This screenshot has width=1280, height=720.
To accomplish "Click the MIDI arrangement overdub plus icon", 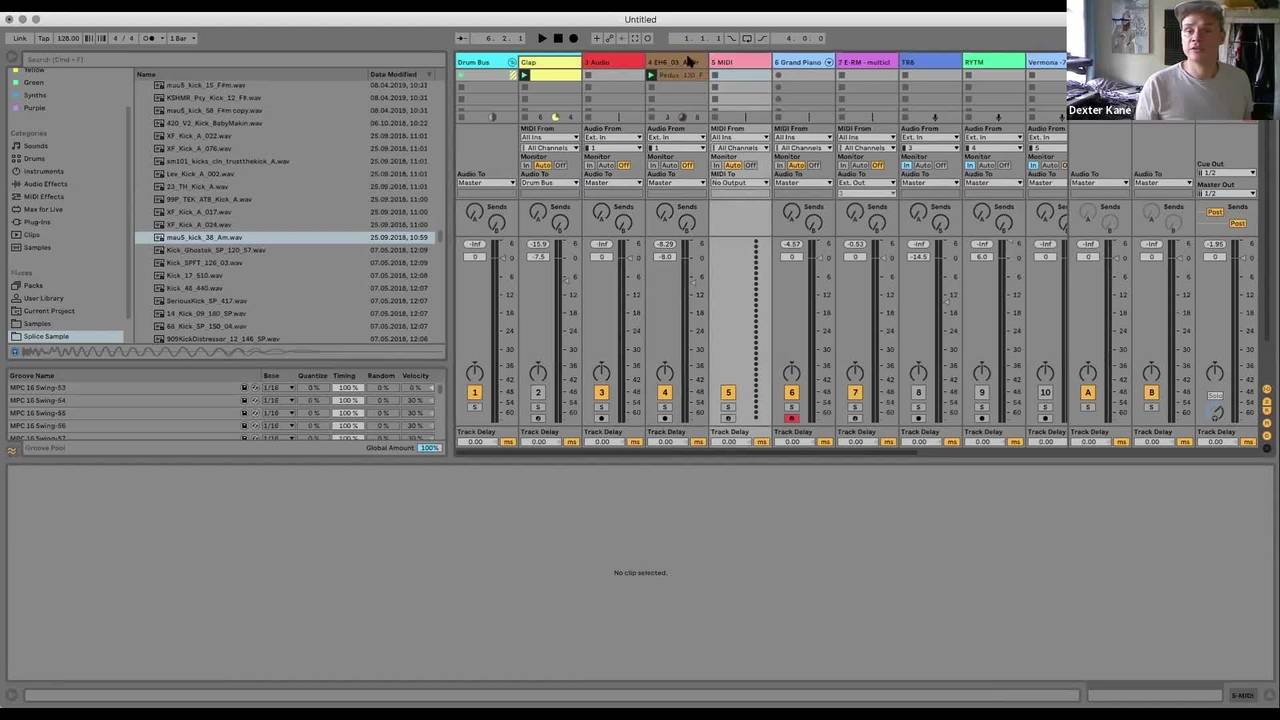I will coord(597,38).
